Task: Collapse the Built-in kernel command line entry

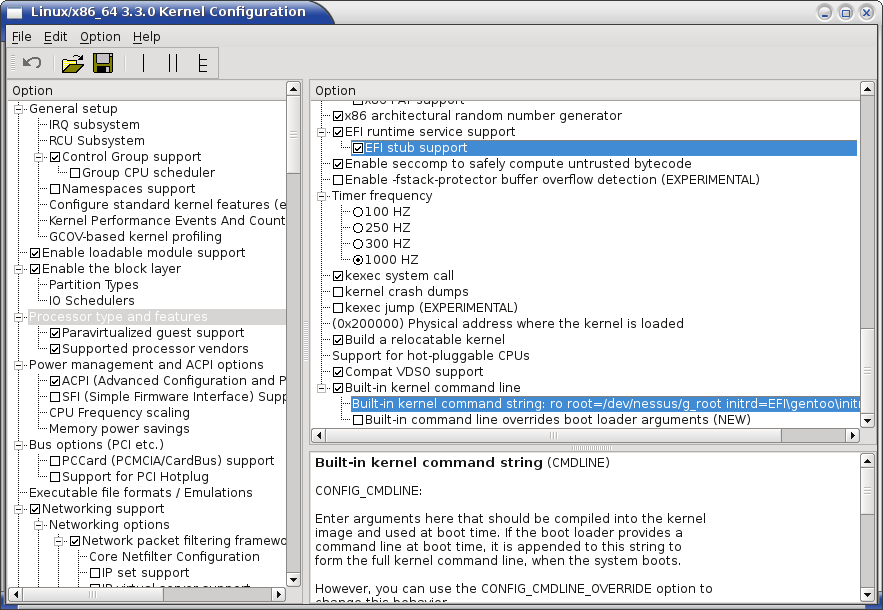Action: click(x=322, y=387)
